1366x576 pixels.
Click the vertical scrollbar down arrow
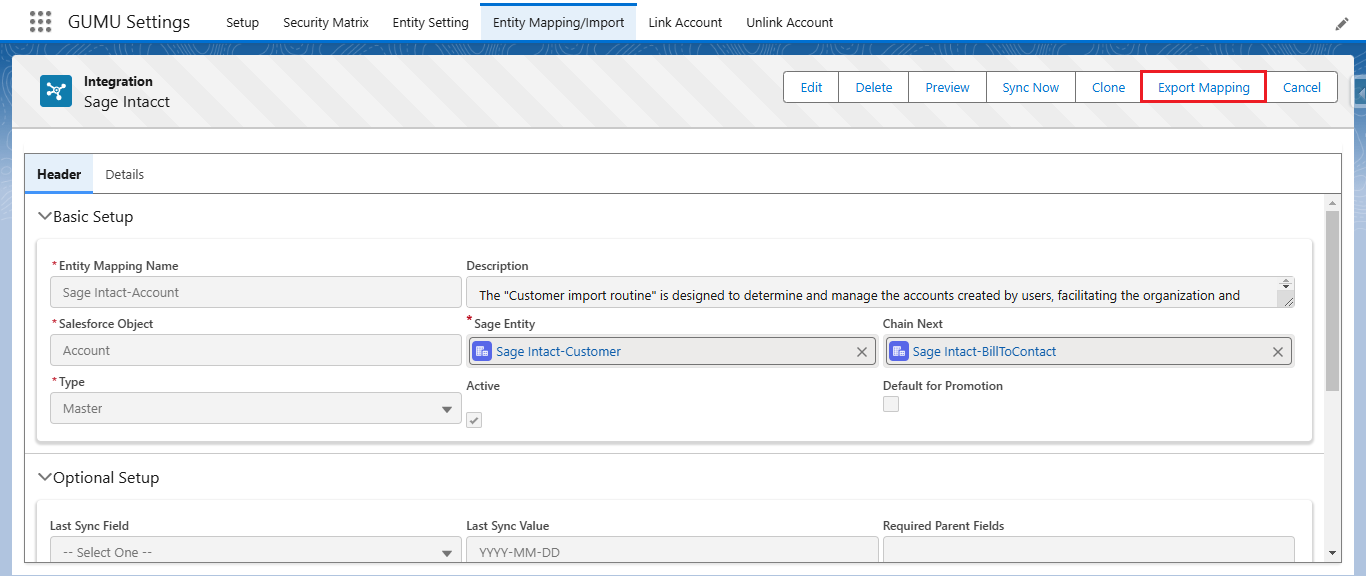coord(1332,552)
